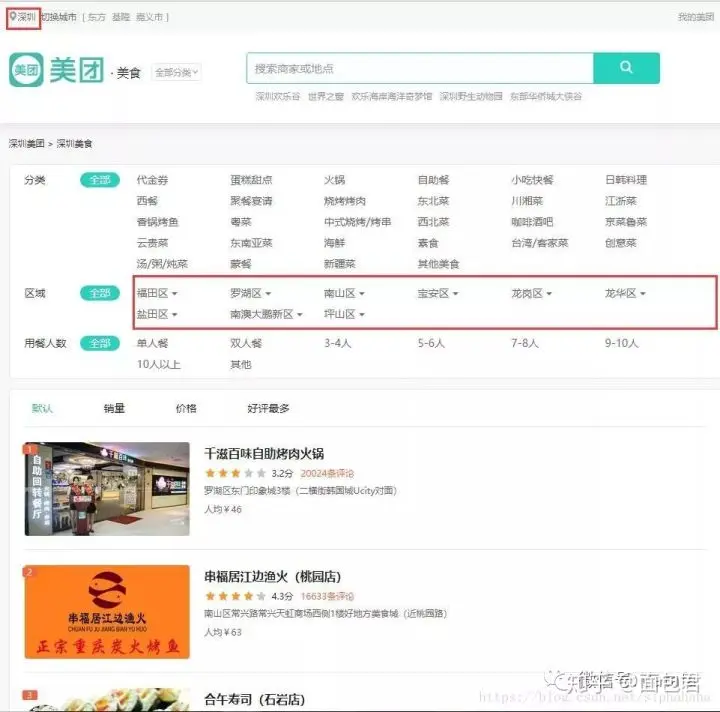
Task: Switch city to 基隆
Action: coord(121,17)
